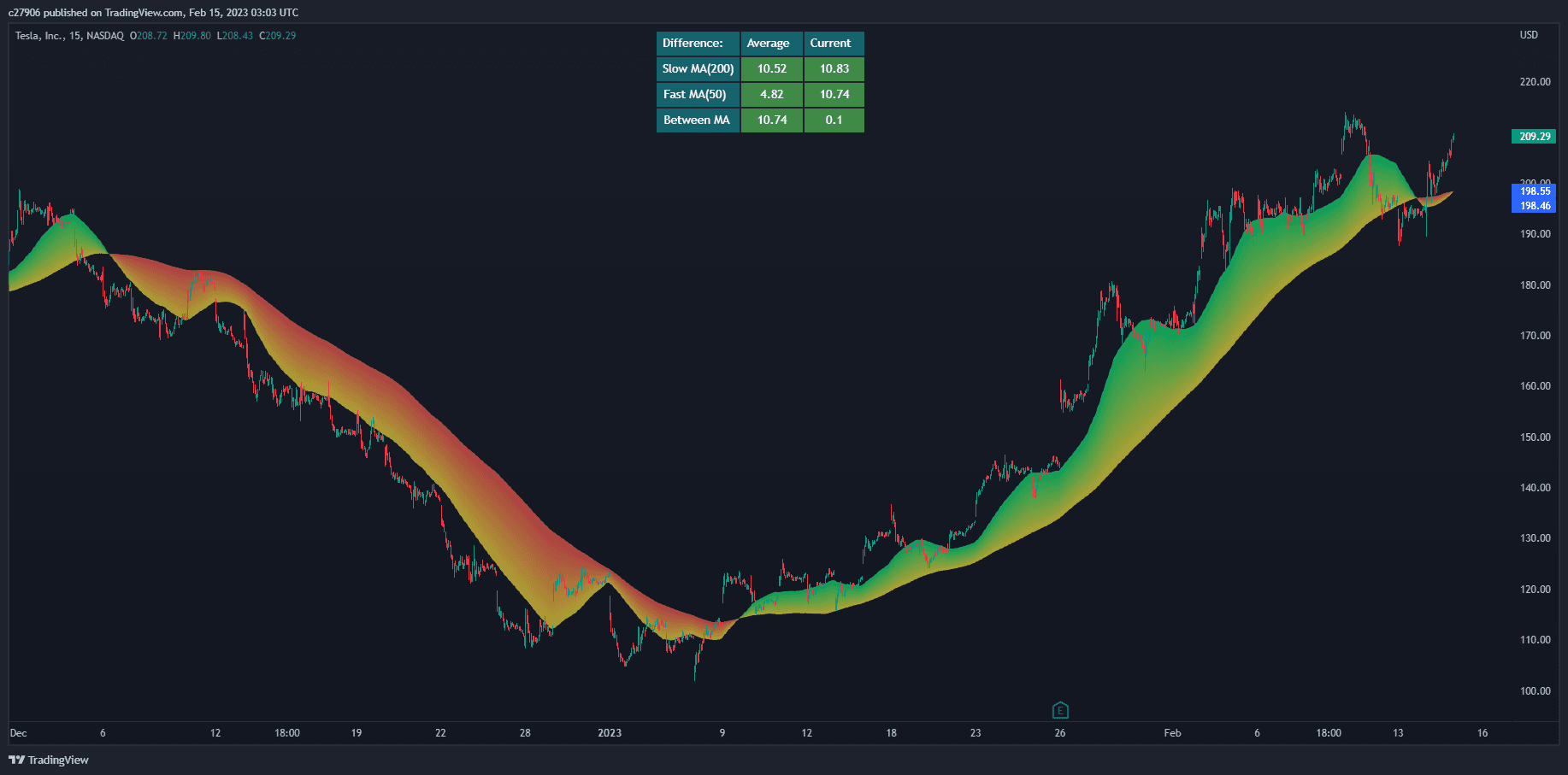Click the '19' date axis label

click(357, 733)
